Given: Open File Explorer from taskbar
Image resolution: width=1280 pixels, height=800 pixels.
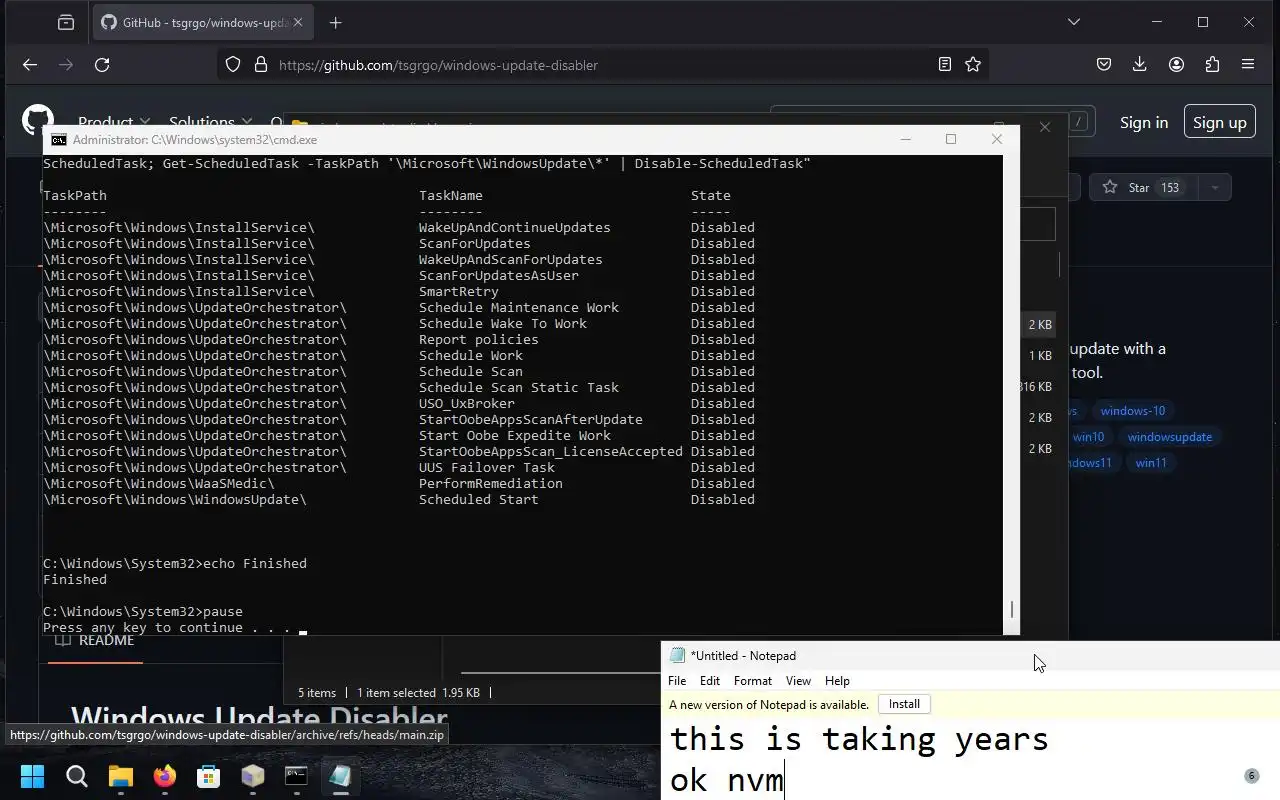Looking at the screenshot, I should [x=120, y=776].
